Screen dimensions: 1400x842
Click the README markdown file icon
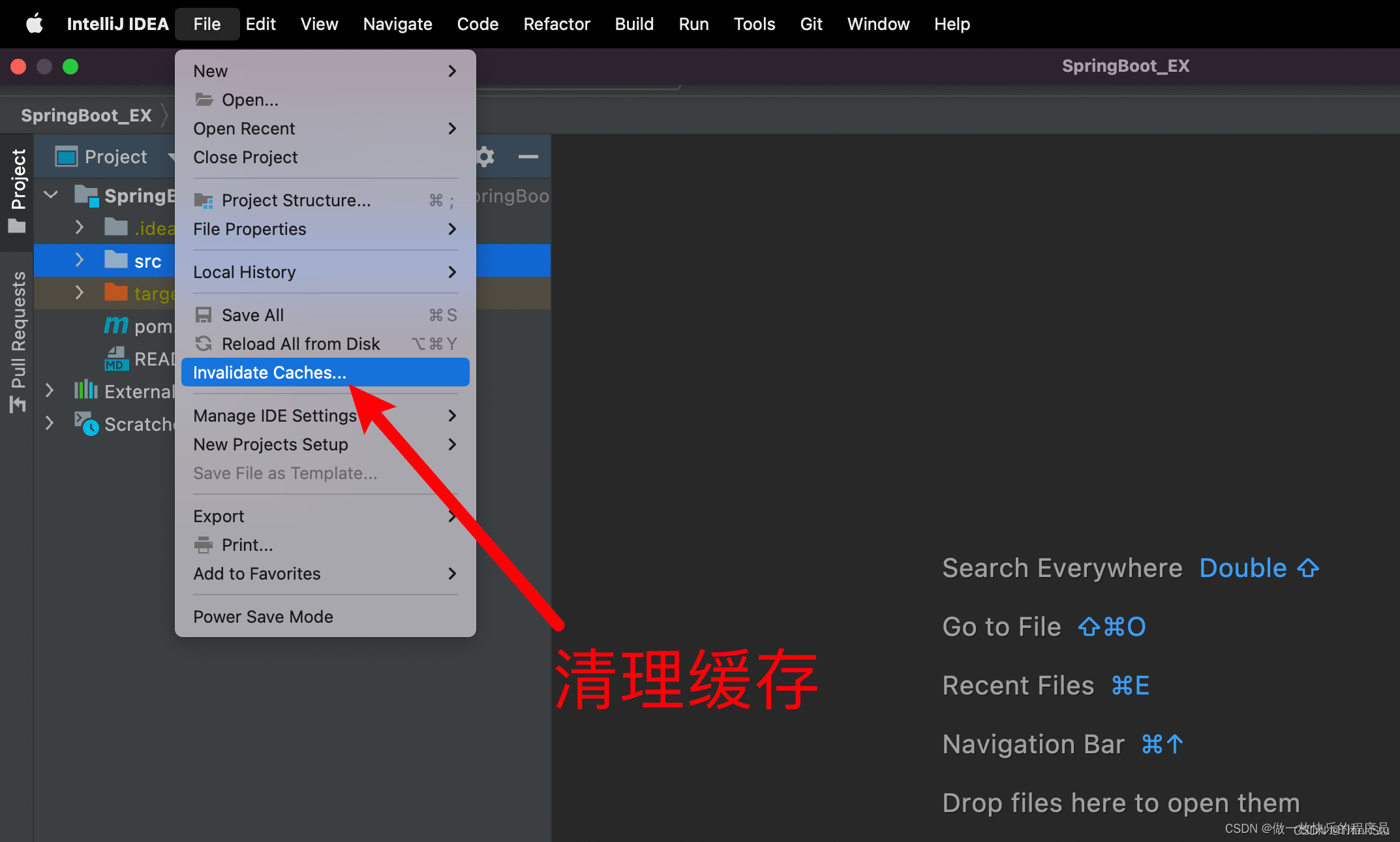pos(116,358)
